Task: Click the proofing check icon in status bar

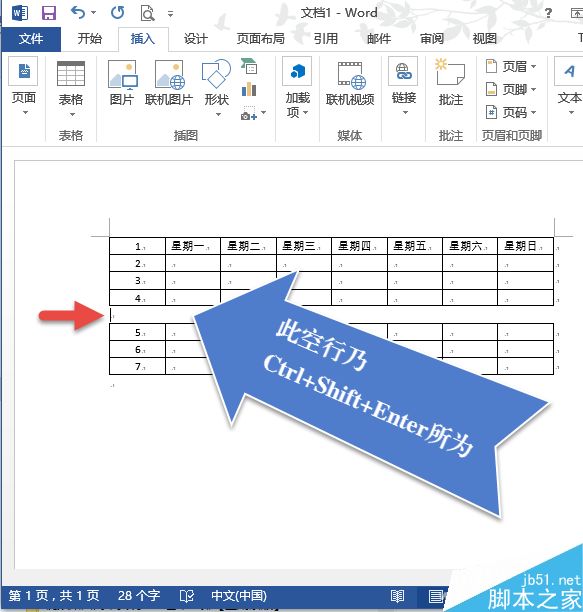Action: click(x=187, y=596)
